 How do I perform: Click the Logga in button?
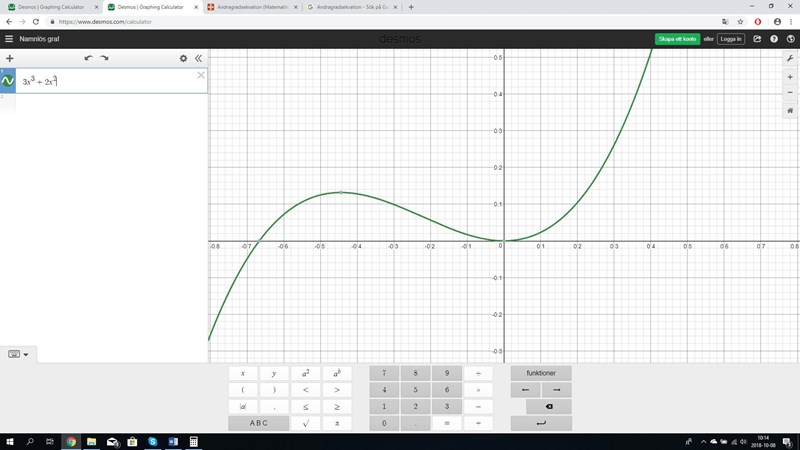(732, 39)
